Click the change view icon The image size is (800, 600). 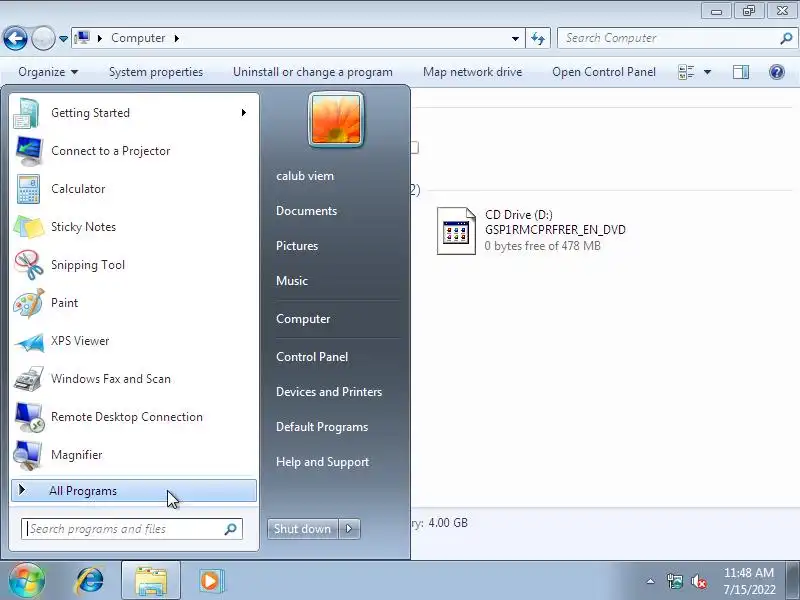click(686, 72)
